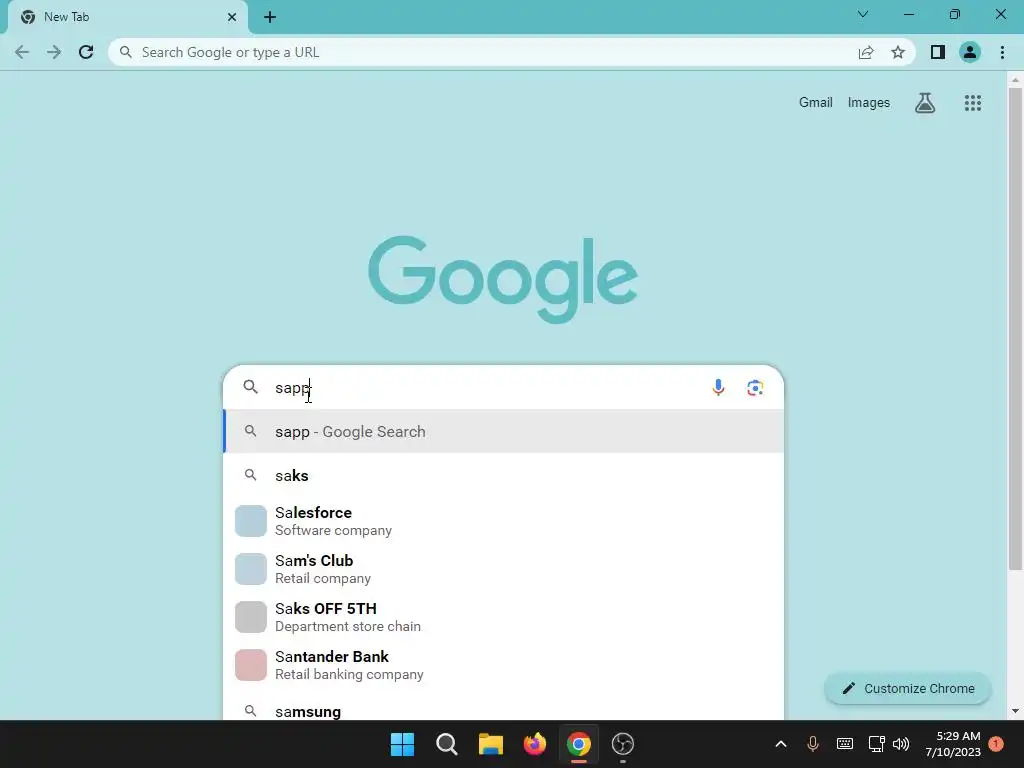
Task: Open the Google apps grid
Action: coord(972,103)
